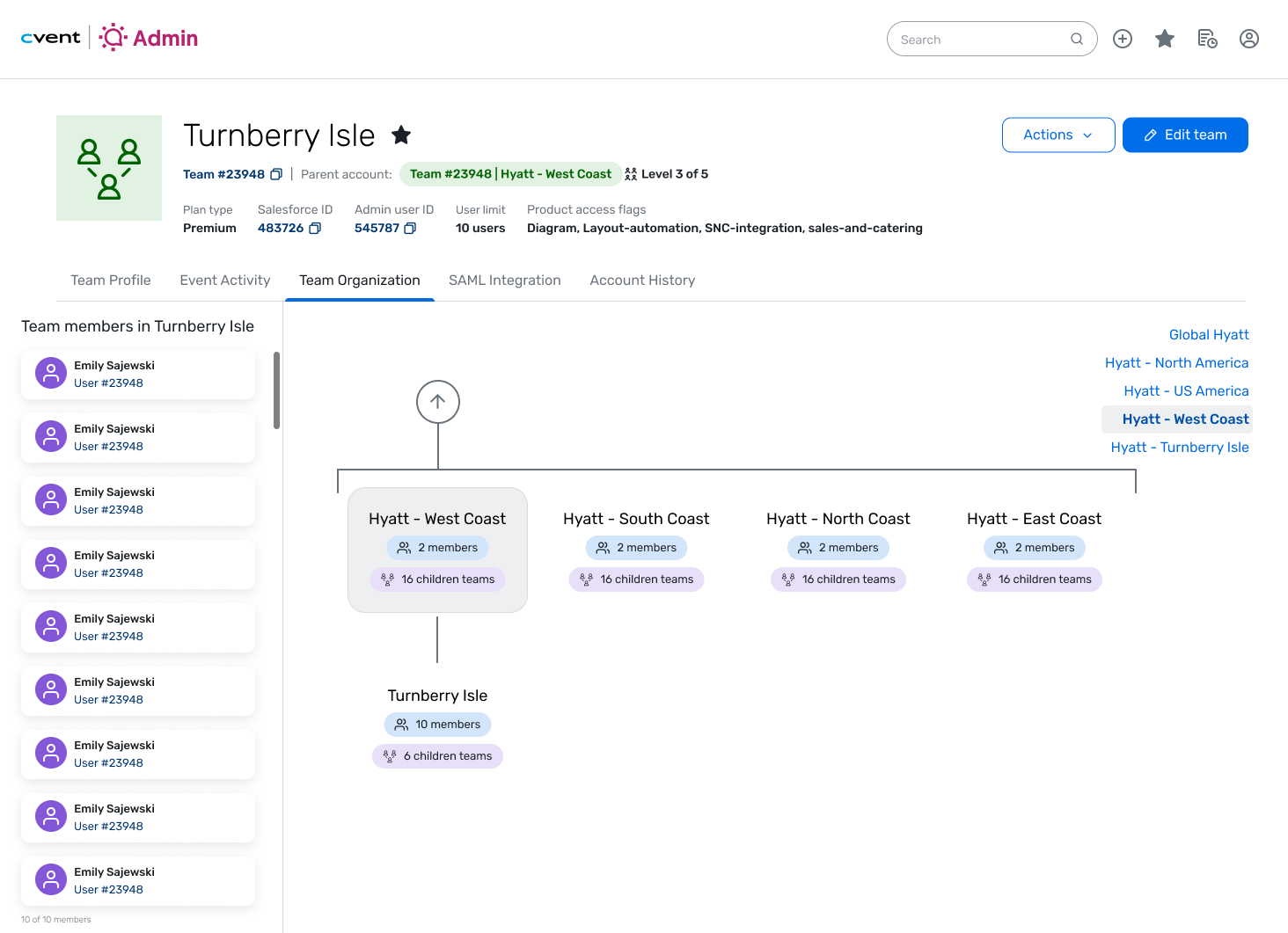
Task: Open the recent activity list icon
Action: tap(1207, 39)
